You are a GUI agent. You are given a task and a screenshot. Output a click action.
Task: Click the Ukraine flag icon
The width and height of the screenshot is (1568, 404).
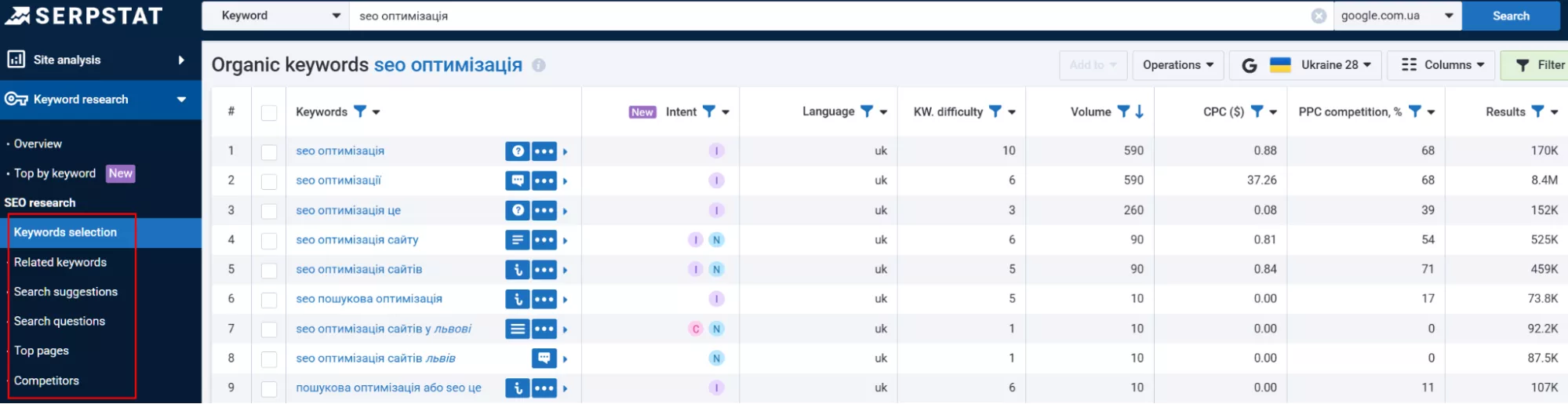point(1280,65)
